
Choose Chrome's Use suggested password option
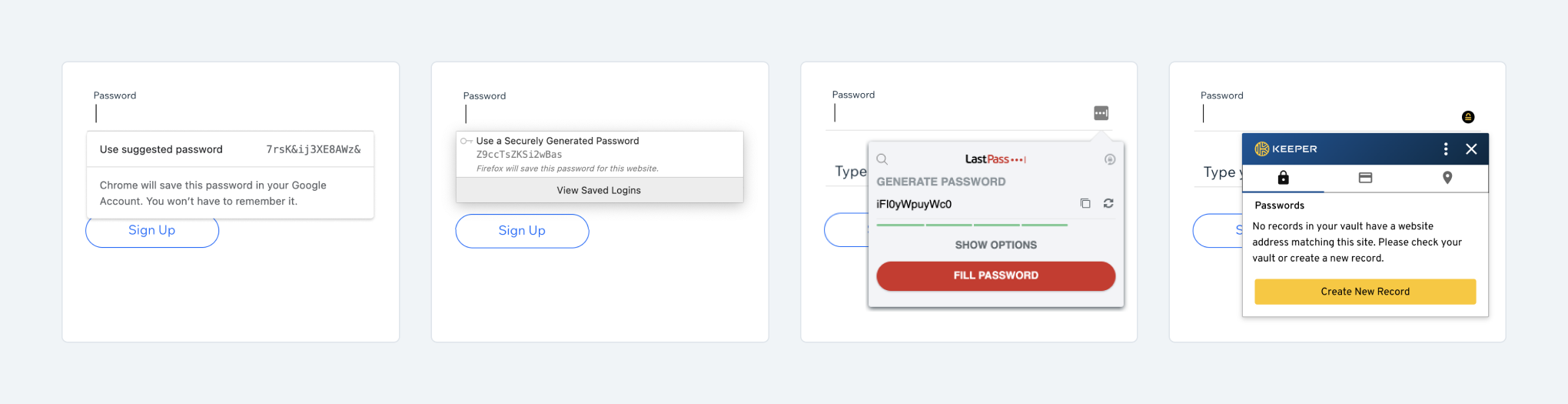230,149
